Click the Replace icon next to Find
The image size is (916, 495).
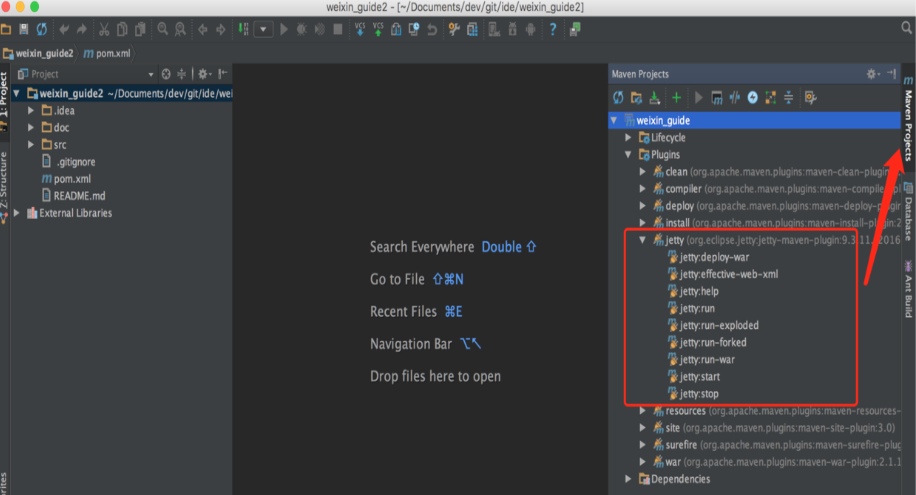click(x=181, y=29)
